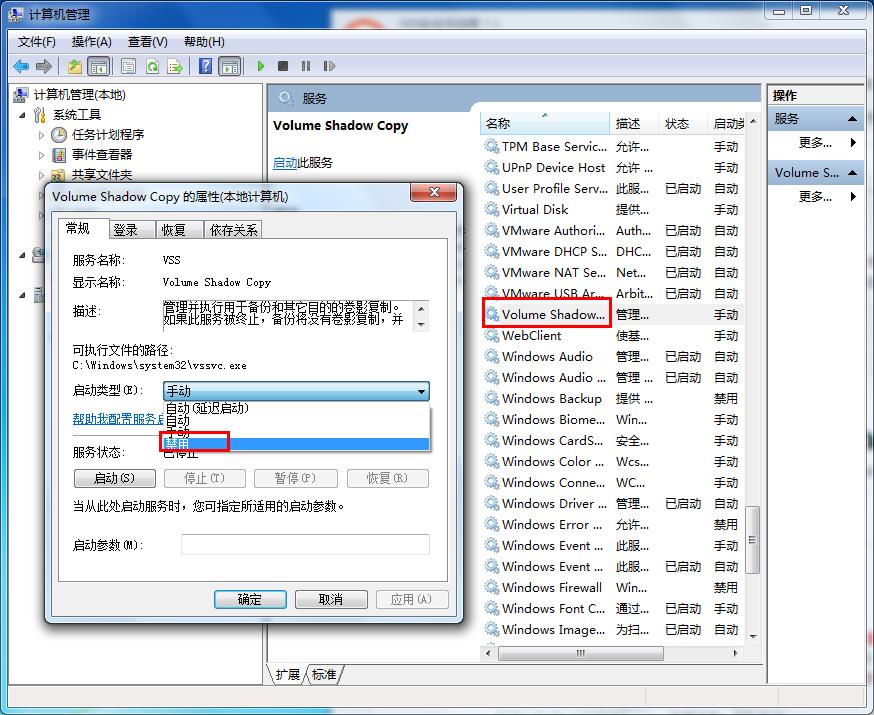Expand the 共享文件夹 tree node
The width and height of the screenshot is (874, 715).
(x=41, y=175)
